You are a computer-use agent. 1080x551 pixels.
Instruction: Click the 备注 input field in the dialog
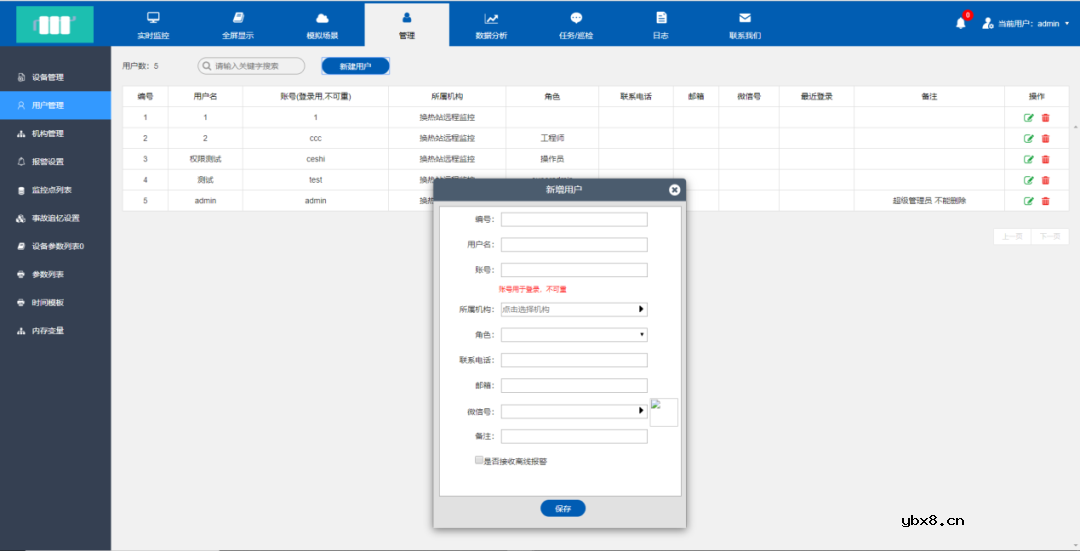click(x=574, y=437)
